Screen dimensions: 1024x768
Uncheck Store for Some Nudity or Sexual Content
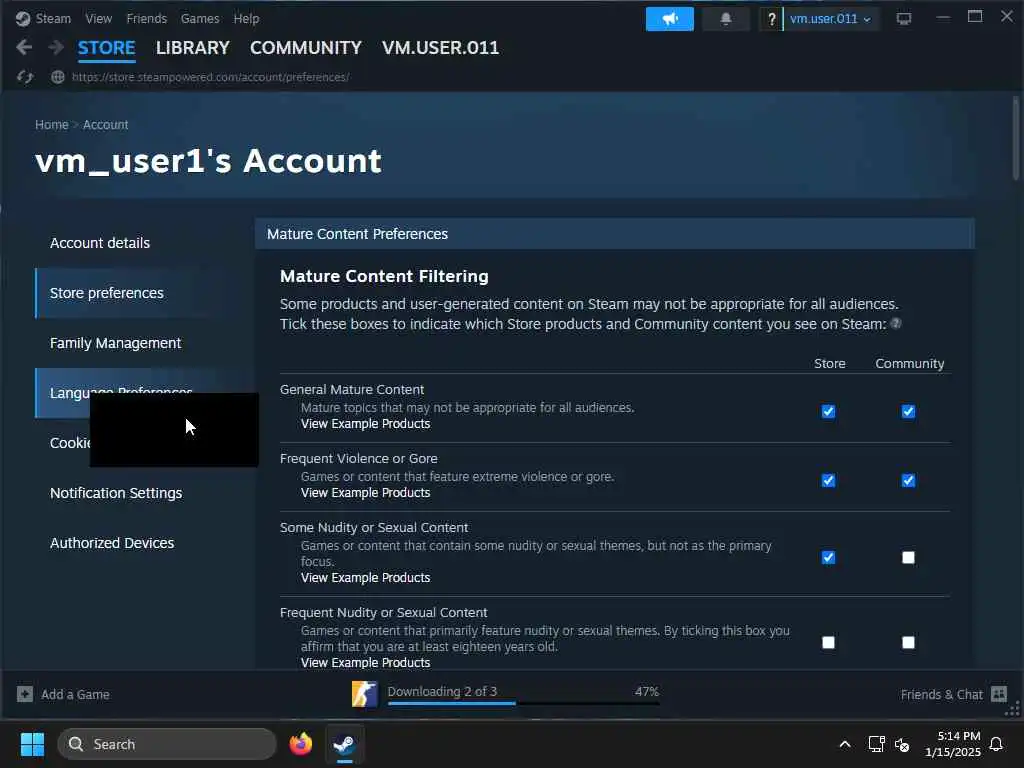coord(828,558)
